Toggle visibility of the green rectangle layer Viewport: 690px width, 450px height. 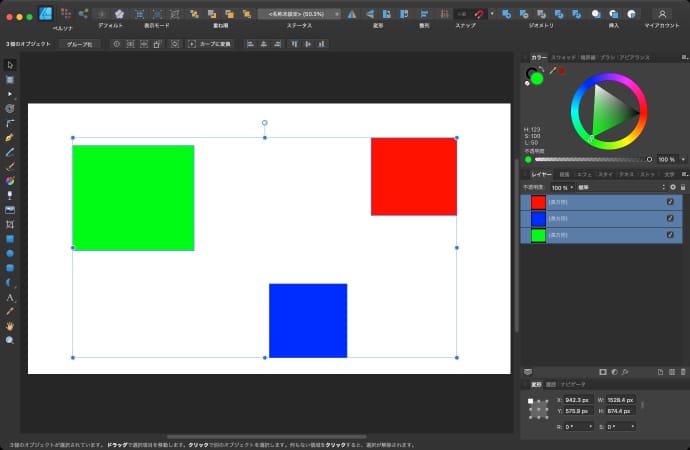click(670, 235)
